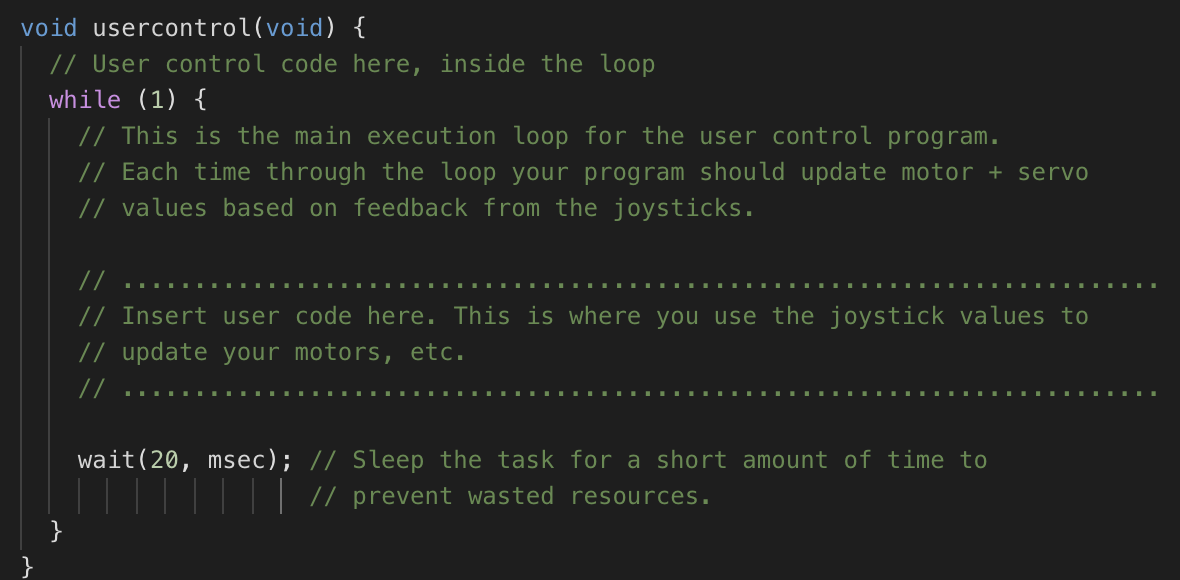
Task: Click the first dotted separator comment line
Action: click(x=617, y=284)
